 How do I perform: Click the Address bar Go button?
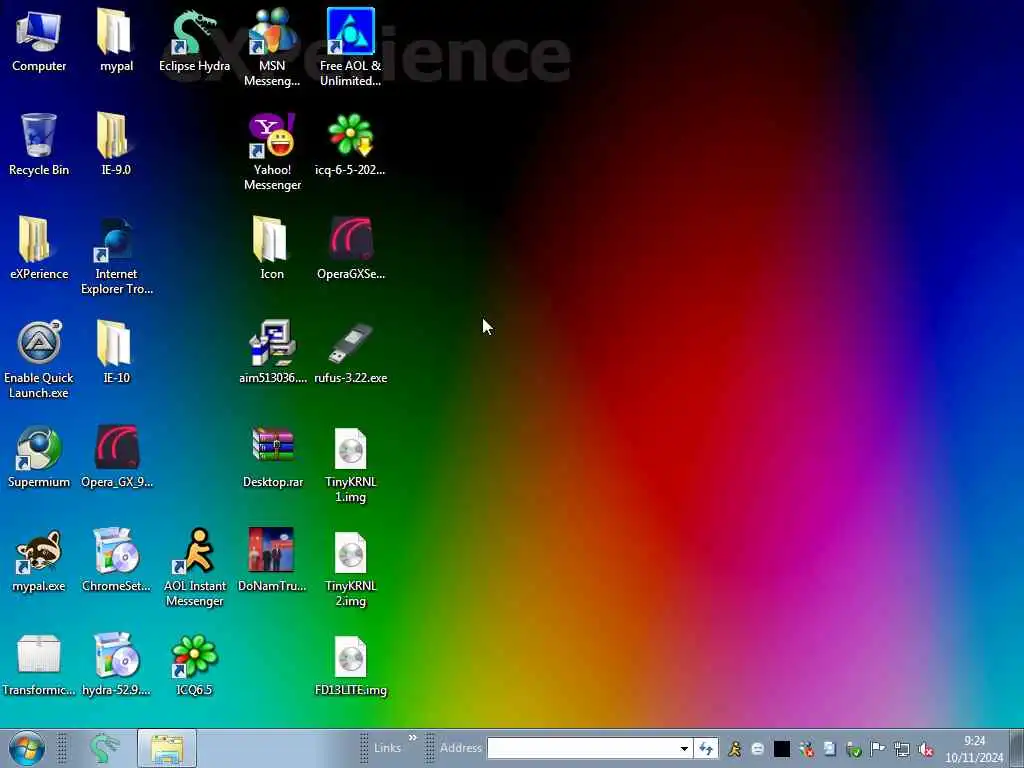tap(706, 748)
